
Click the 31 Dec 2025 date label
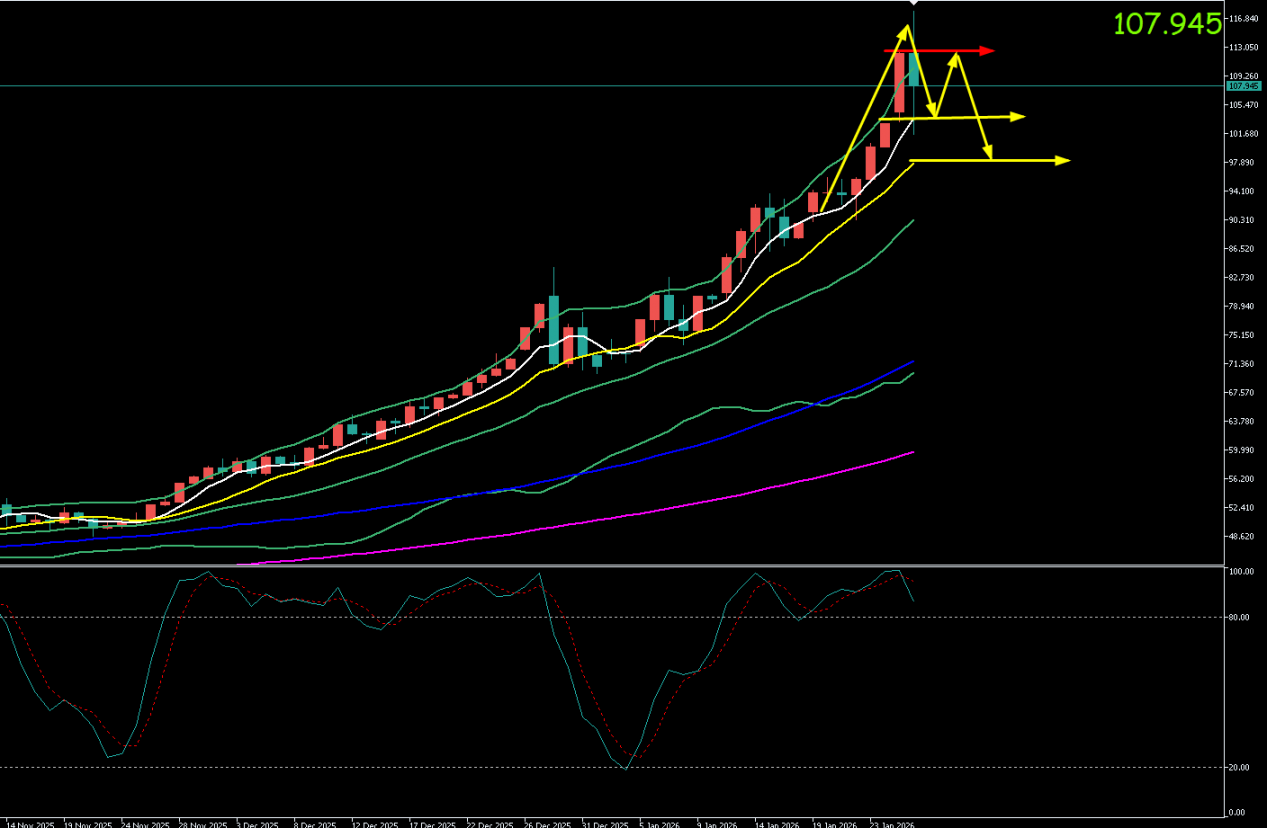point(603,824)
